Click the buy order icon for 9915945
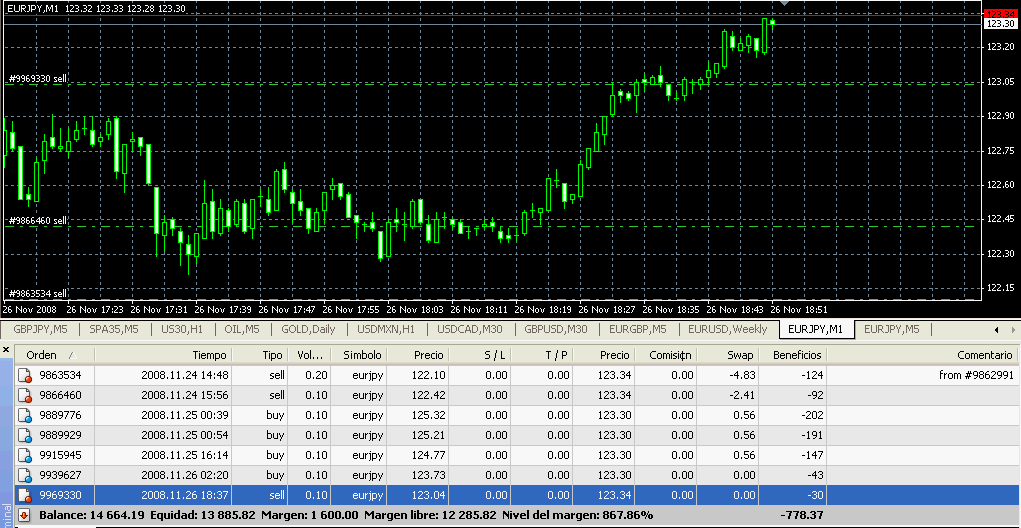1021x528 pixels. tap(24, 455)
